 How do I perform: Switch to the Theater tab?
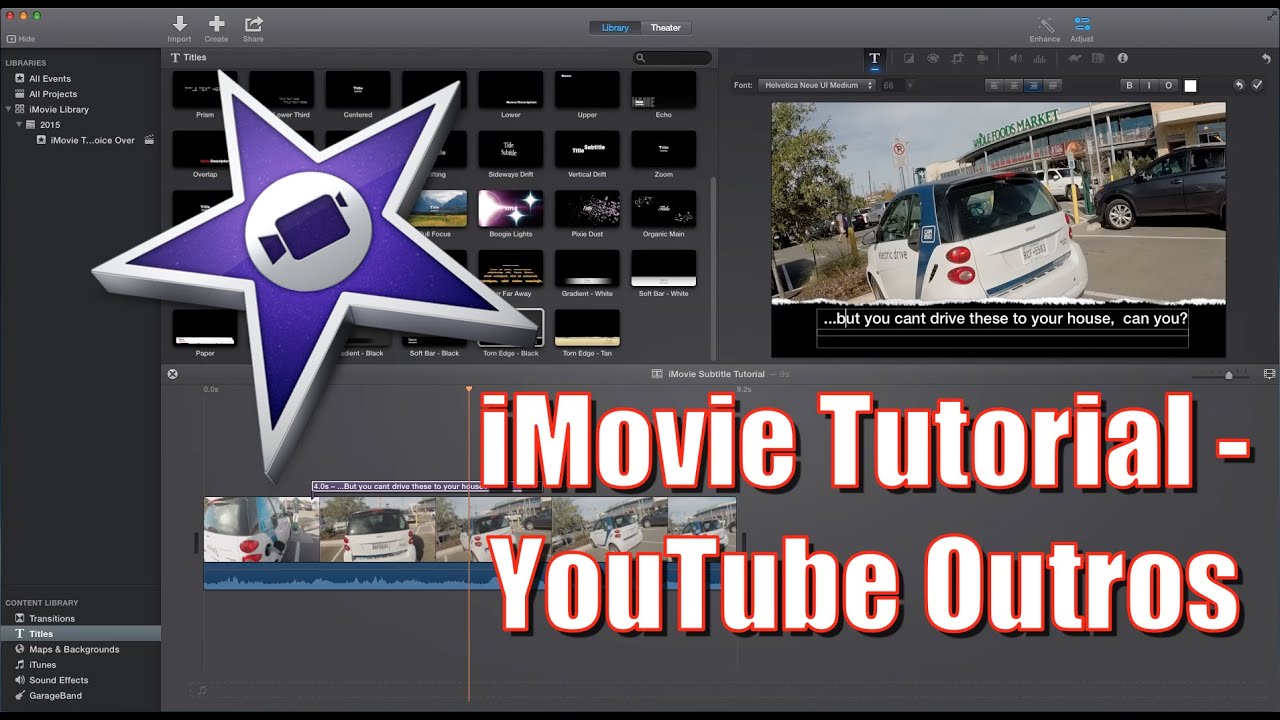pyautogui.click(x=666, y=28)
